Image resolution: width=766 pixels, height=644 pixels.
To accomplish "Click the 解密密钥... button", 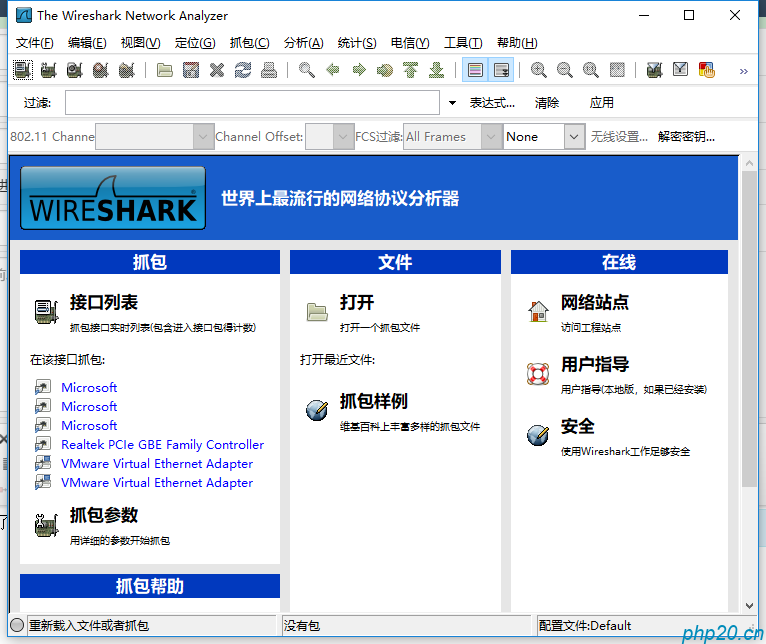I will coord(686,137).
